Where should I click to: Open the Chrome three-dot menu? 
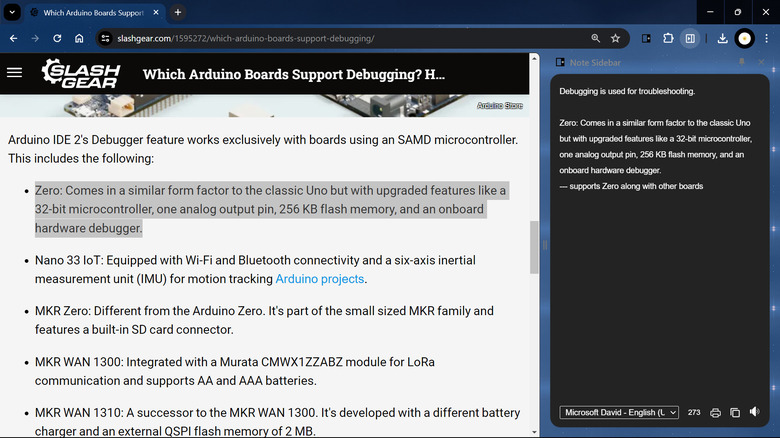coord(766,38)
